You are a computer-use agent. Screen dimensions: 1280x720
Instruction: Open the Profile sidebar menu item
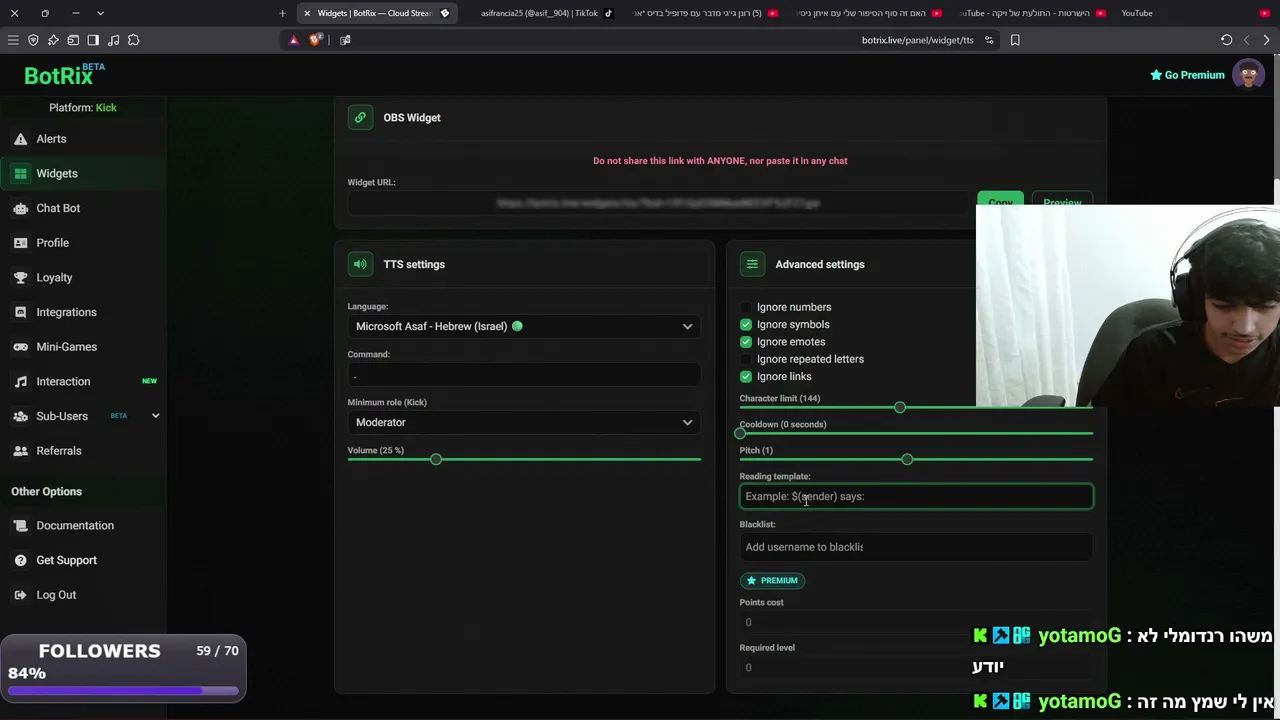coord(83,243)
